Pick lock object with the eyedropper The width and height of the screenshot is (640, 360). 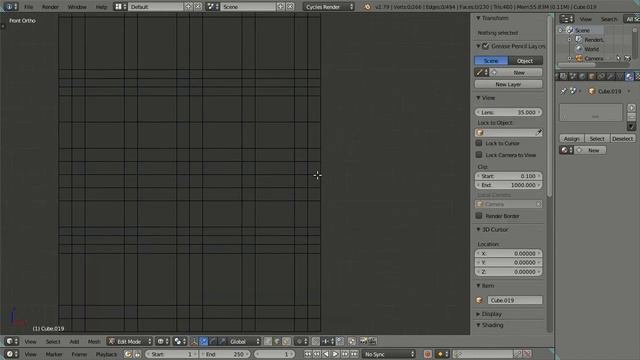coord(539,133)
